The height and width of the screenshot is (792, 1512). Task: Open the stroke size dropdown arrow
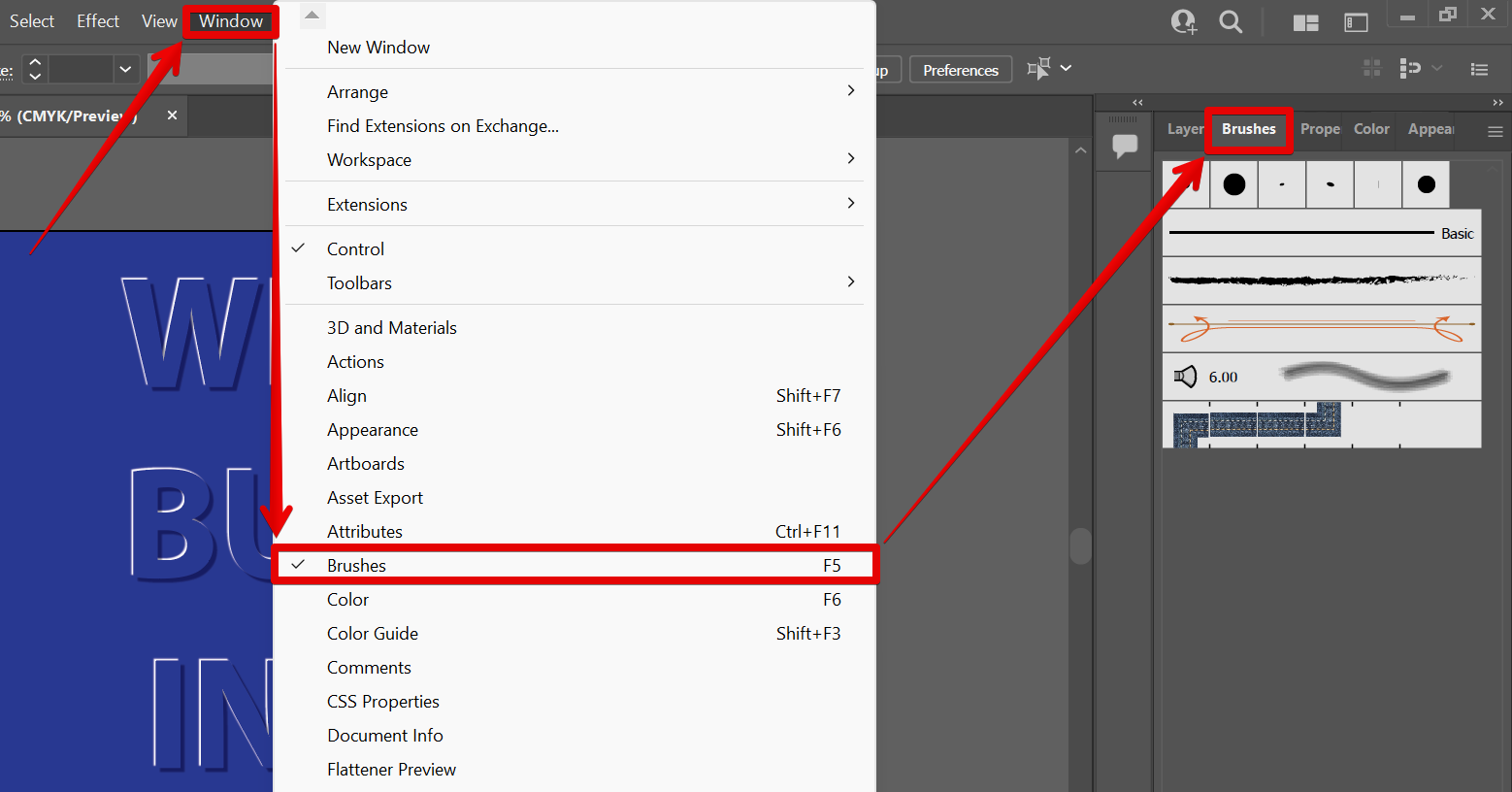[x=125, y=69]
